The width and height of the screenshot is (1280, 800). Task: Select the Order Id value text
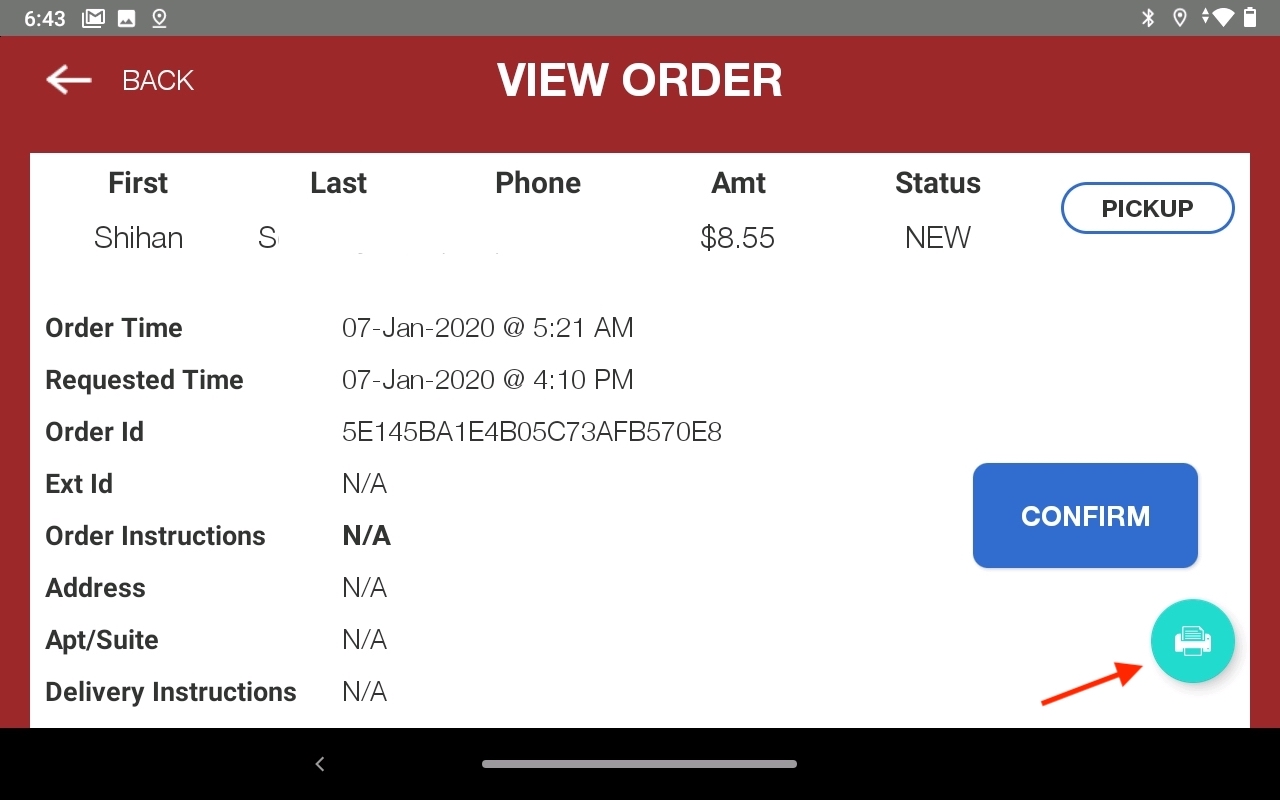point(531,432)
